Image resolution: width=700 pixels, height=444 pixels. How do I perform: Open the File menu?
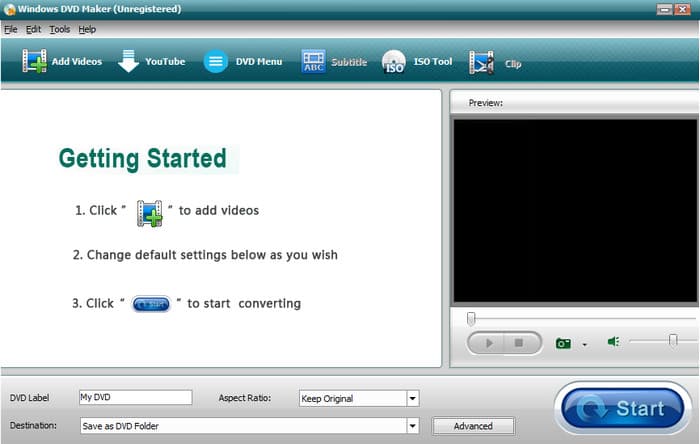[x=11, y=30]
